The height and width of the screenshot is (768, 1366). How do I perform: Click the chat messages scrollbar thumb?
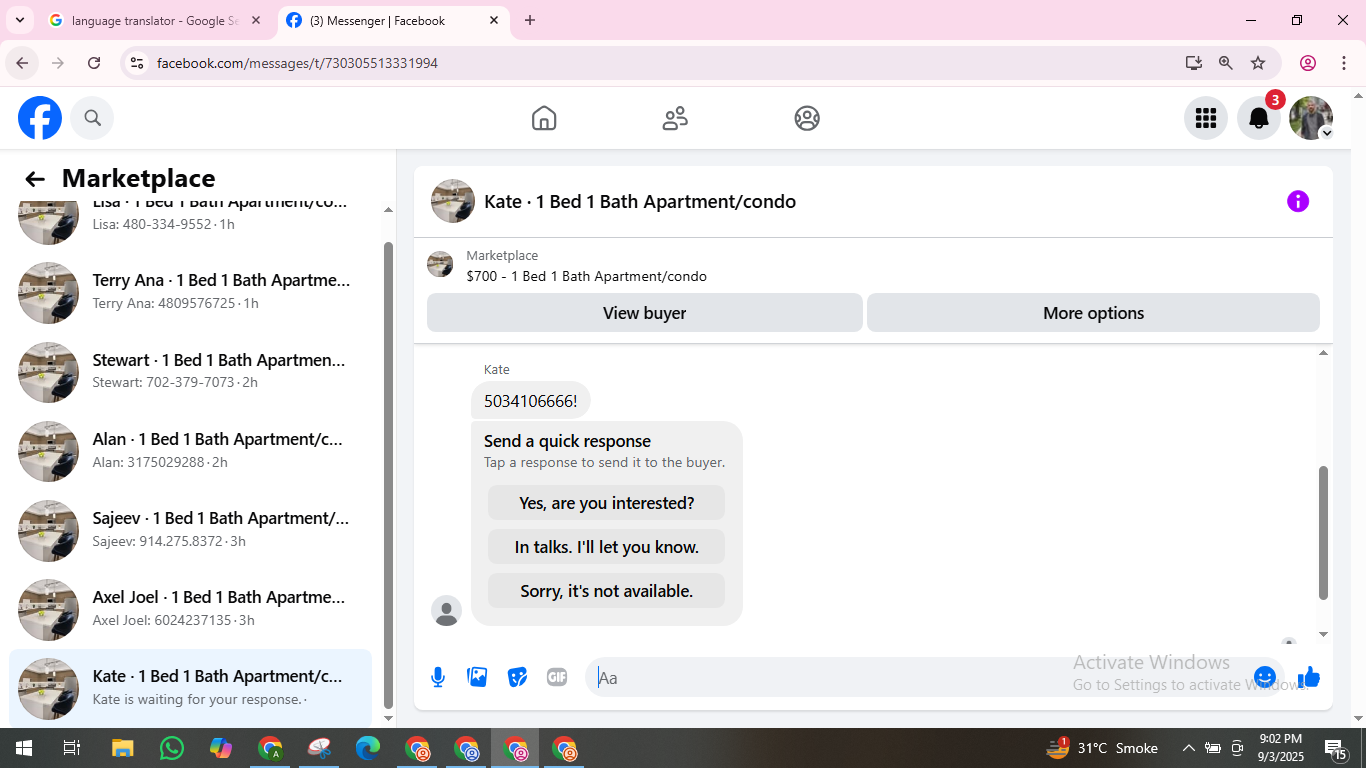tap(1323, 532)
